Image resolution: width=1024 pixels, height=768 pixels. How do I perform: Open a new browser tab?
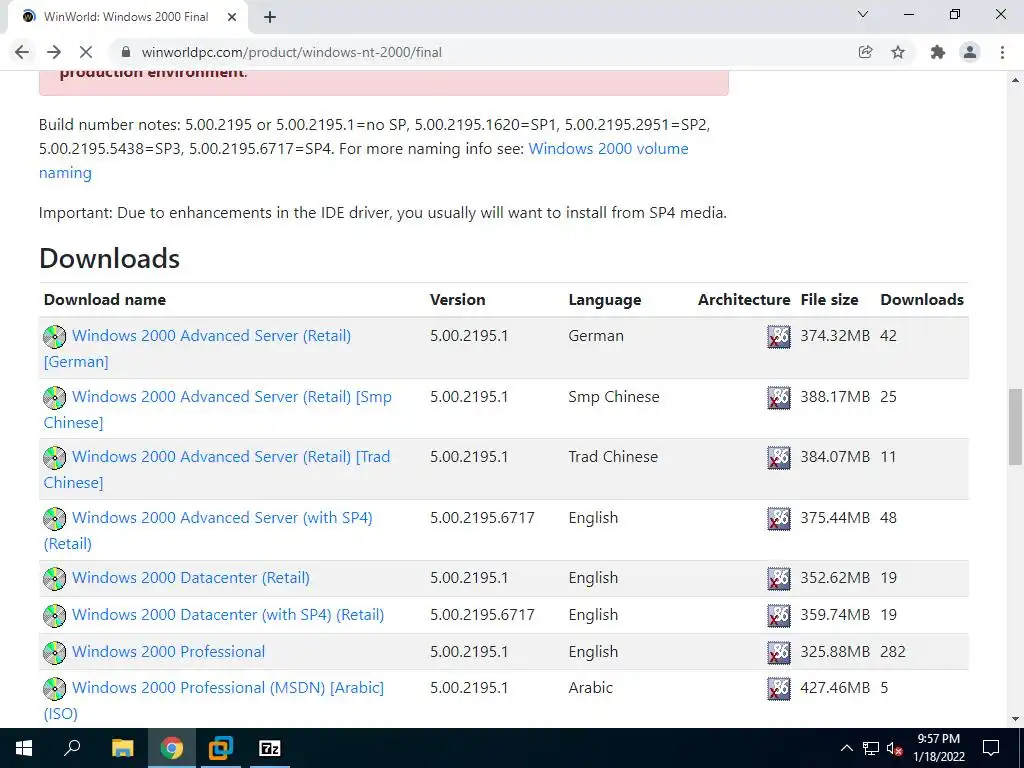point(270,17)
